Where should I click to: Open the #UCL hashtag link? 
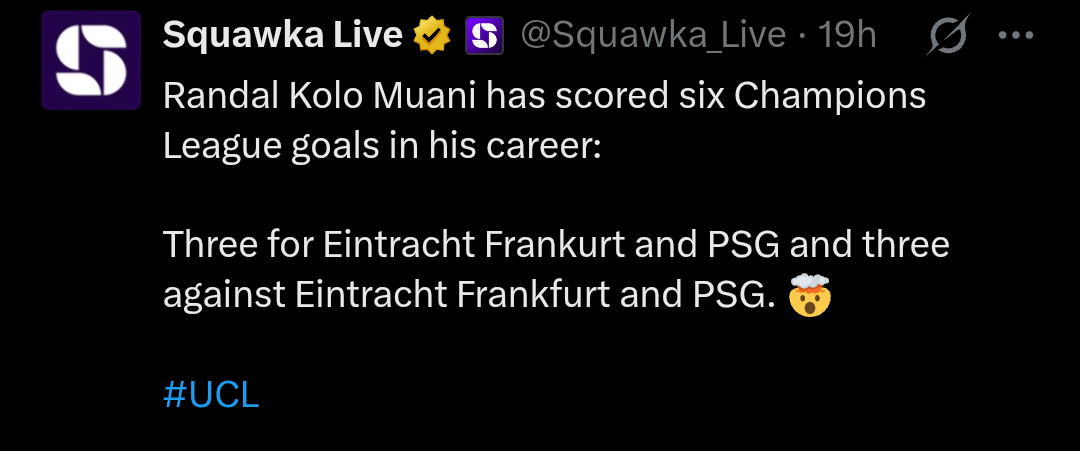point(211,394)
